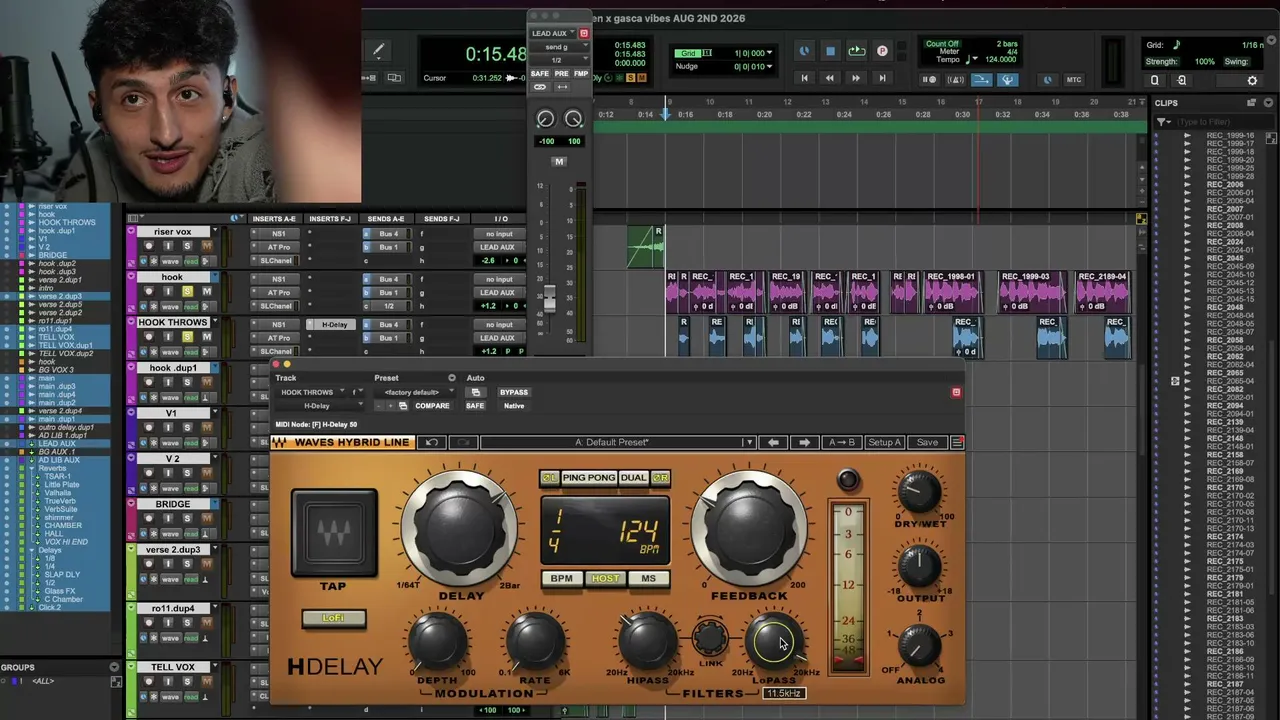Toggle the loop playback transport button
The image size is (1280, 720).
857,51
